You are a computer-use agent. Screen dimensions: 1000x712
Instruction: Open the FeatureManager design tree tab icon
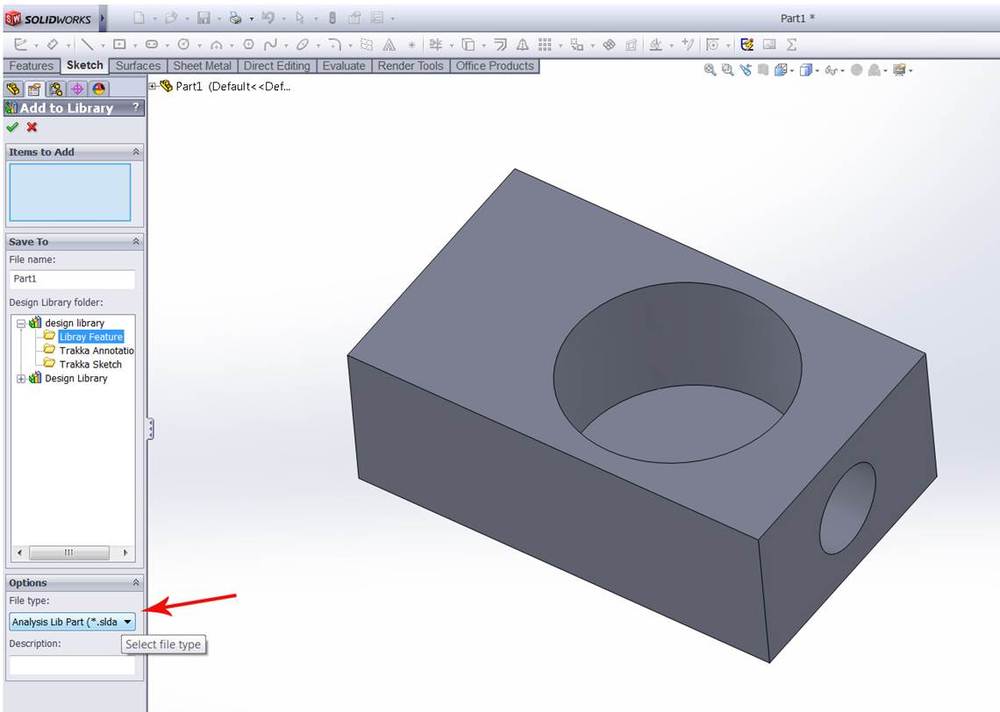[x=14, y=89]
